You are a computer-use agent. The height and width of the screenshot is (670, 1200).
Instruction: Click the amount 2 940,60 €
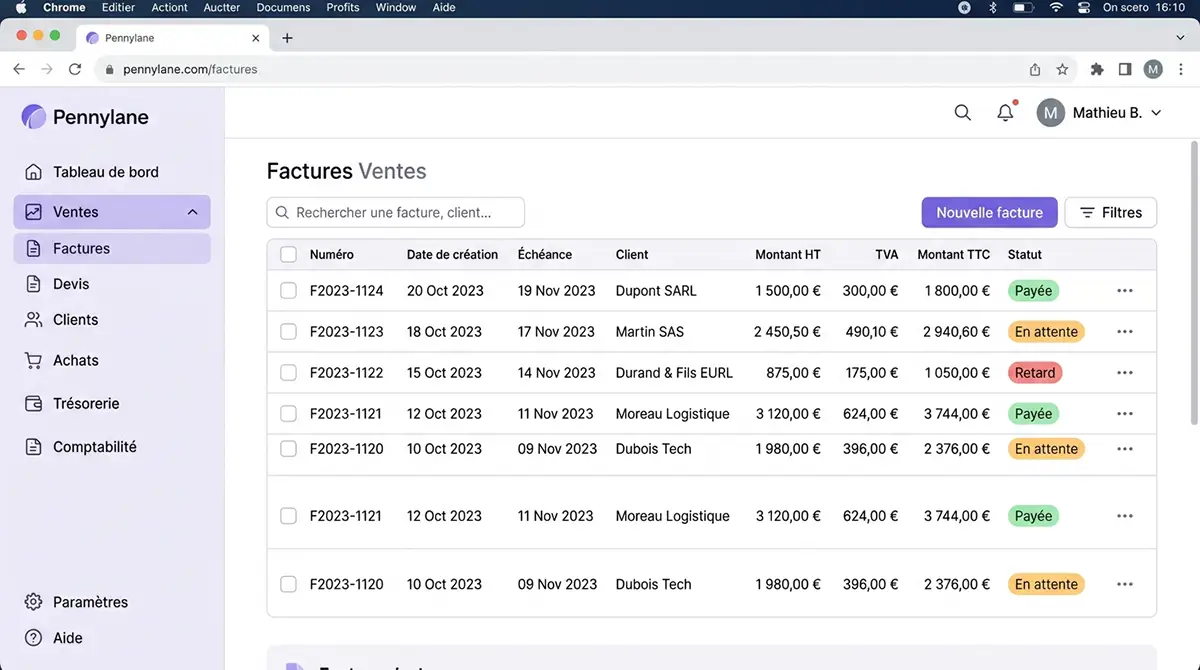(957, 332)
